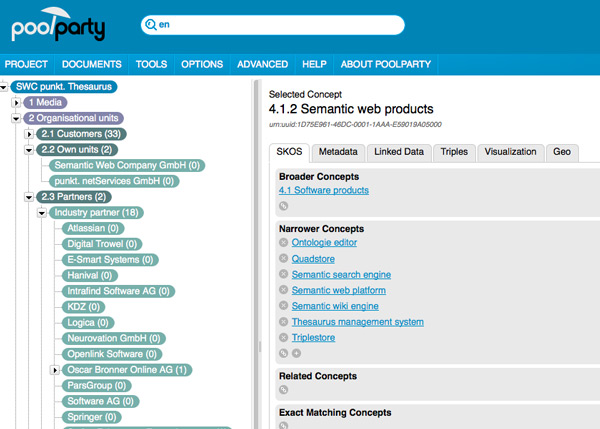Switch to the Triples tab
The width and height of the screenshot is (600, 429).
point(454,152)
